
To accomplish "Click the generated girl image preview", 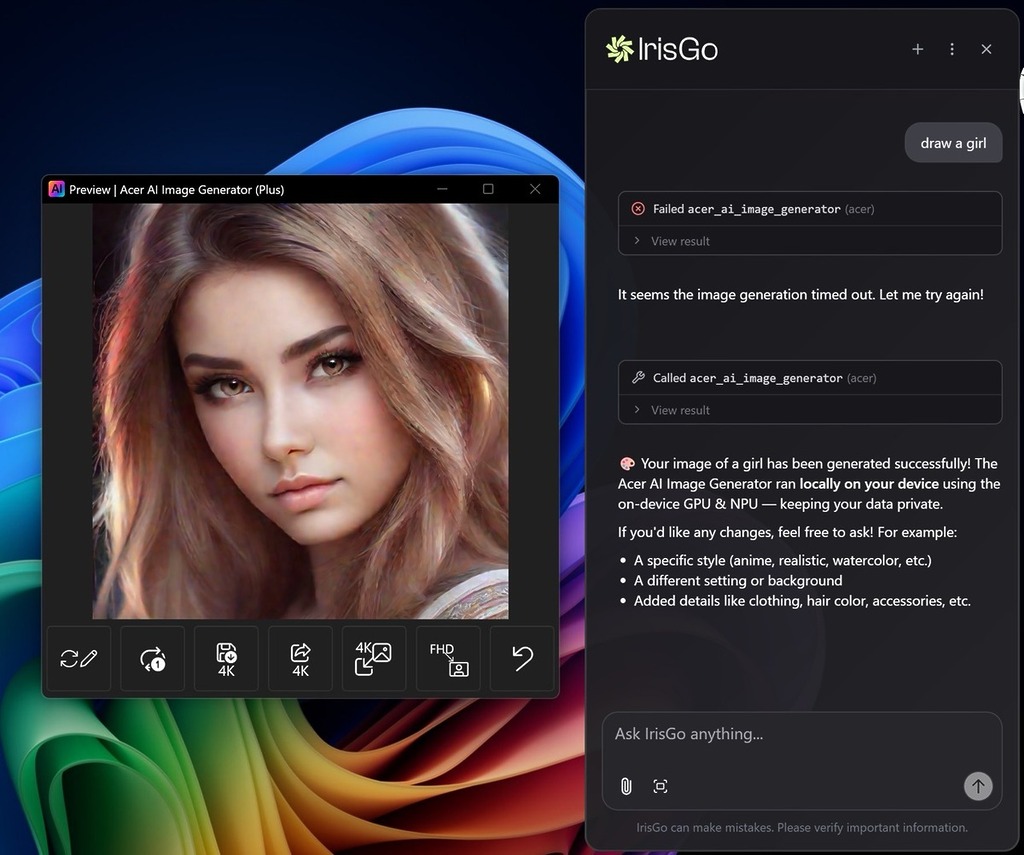I will [x=300, y=411].
